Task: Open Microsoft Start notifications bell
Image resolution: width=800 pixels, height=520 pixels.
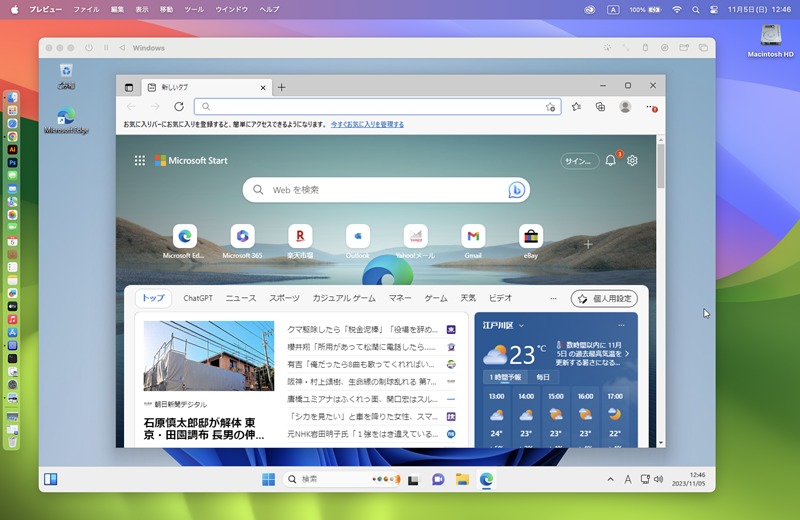Action: coord(611,160)
